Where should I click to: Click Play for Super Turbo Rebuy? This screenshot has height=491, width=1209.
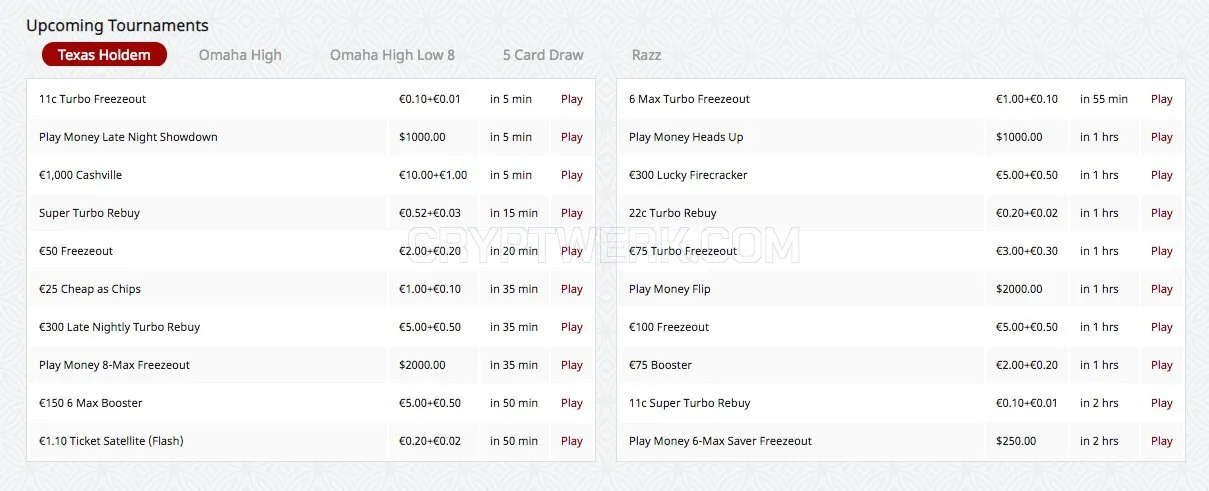(572, 213)
